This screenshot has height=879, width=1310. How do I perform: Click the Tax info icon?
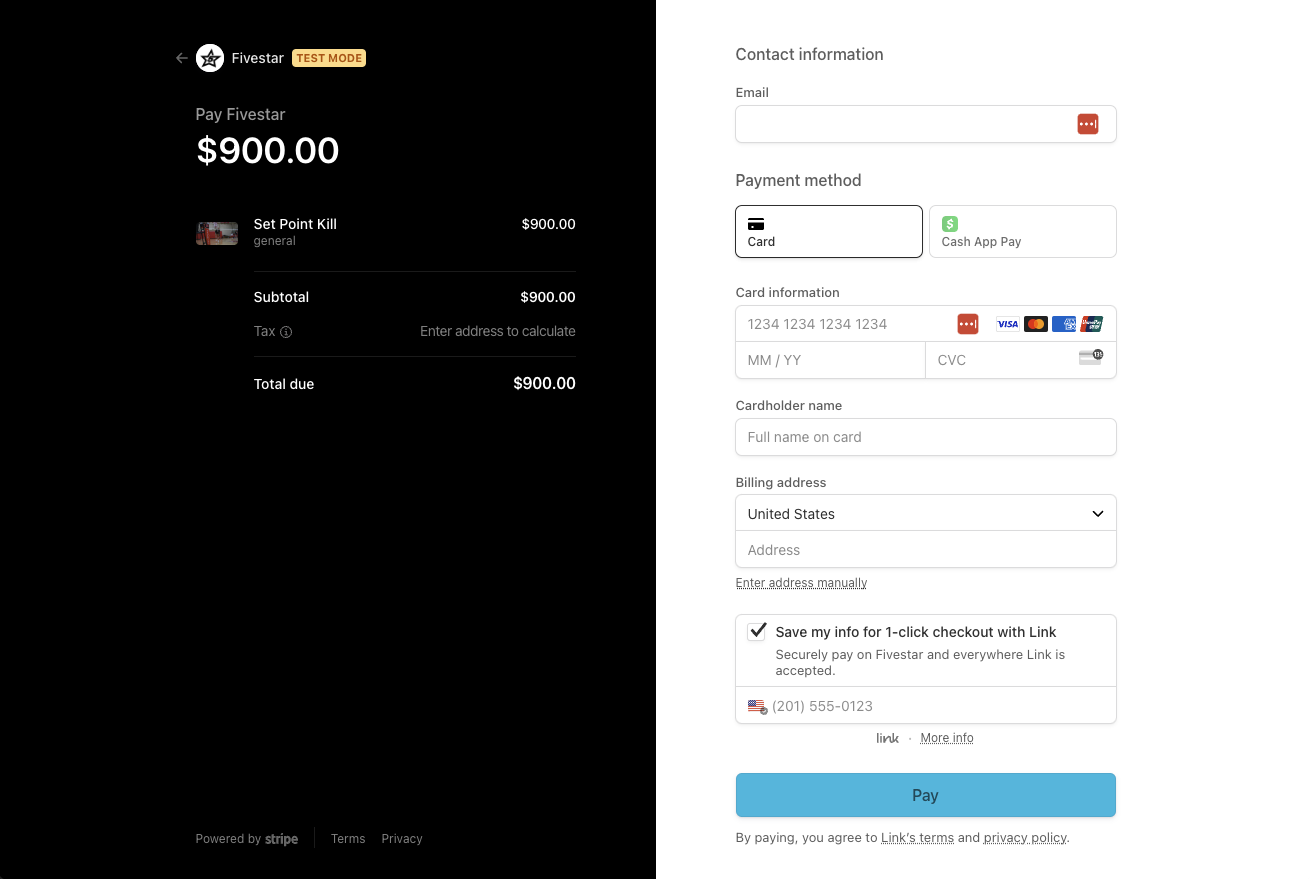[286, 332]
